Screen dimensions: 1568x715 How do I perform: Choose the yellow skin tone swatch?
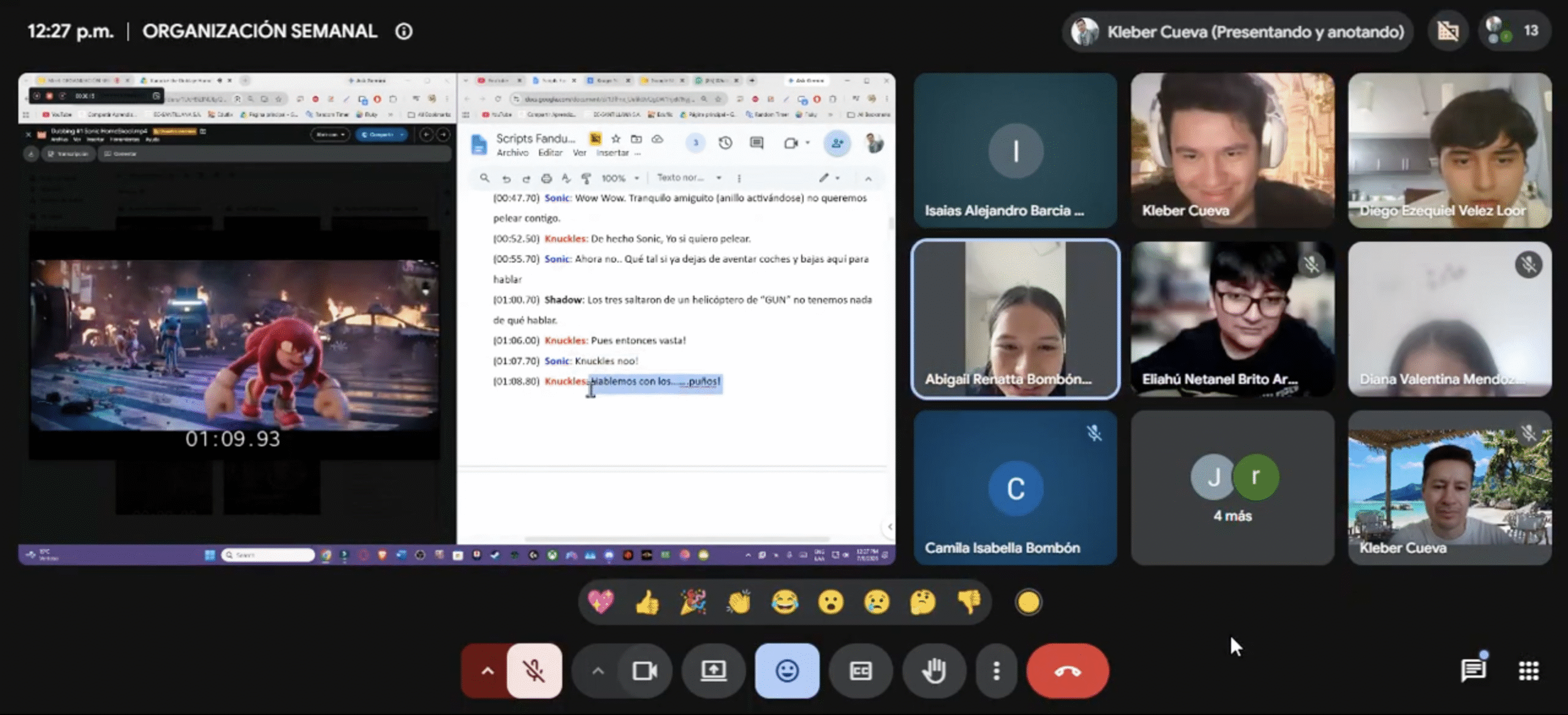coord(1028,602)
